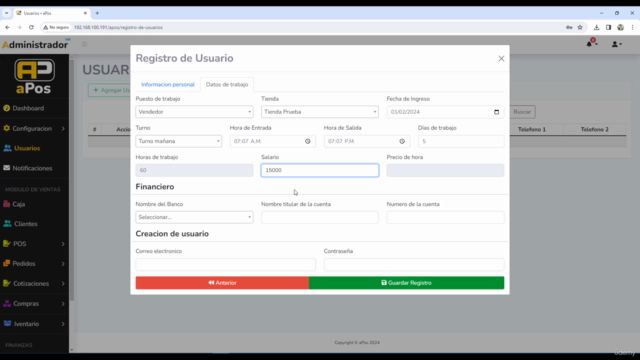Click the Telefono 2 column header
The image size is (640, 360).
(x=595, y=129)
